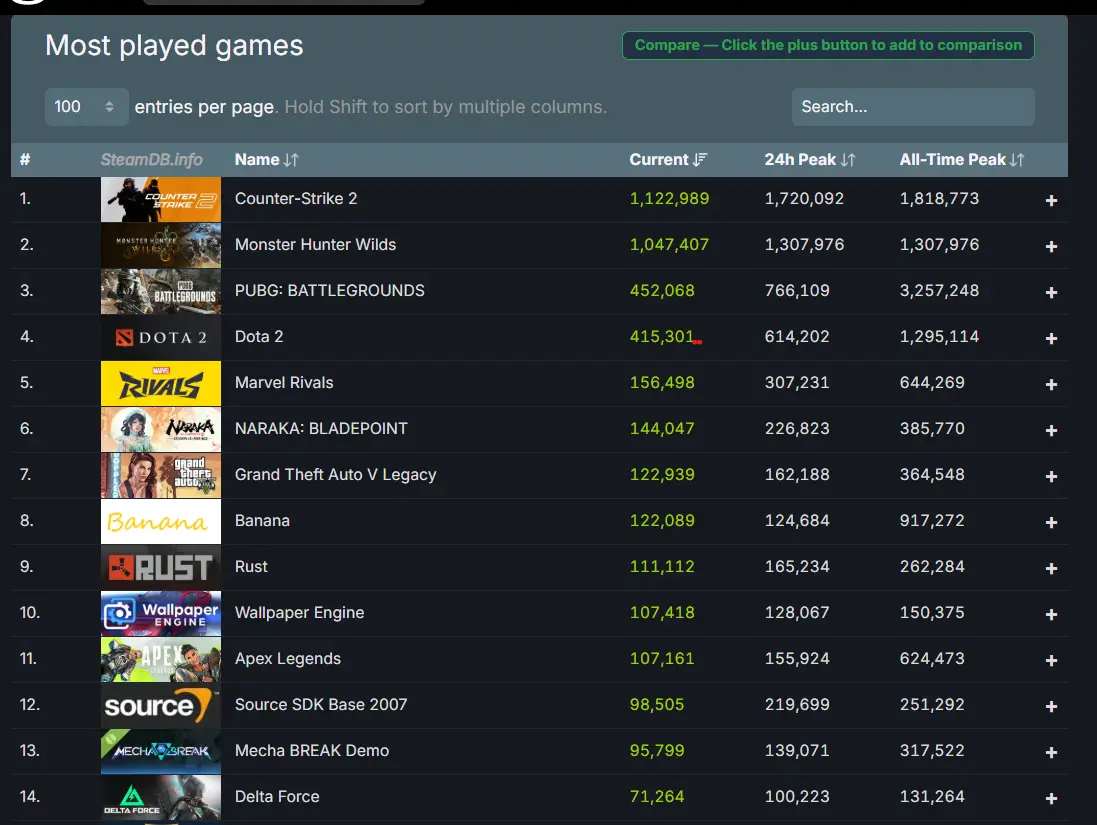Add NARAKA: BLADEPOINT to comparison with plus
This screenshot has height=825, width=1097.
point(1051,430)
